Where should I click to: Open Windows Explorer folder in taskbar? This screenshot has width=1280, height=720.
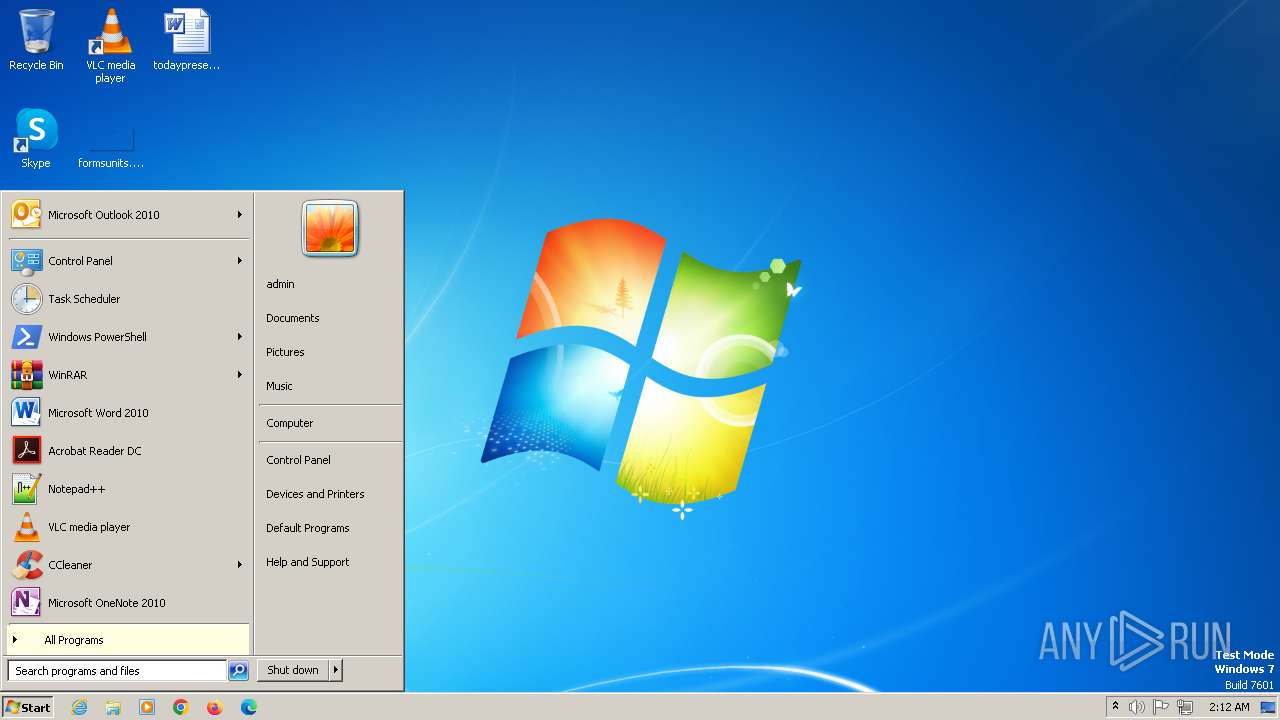113,707
